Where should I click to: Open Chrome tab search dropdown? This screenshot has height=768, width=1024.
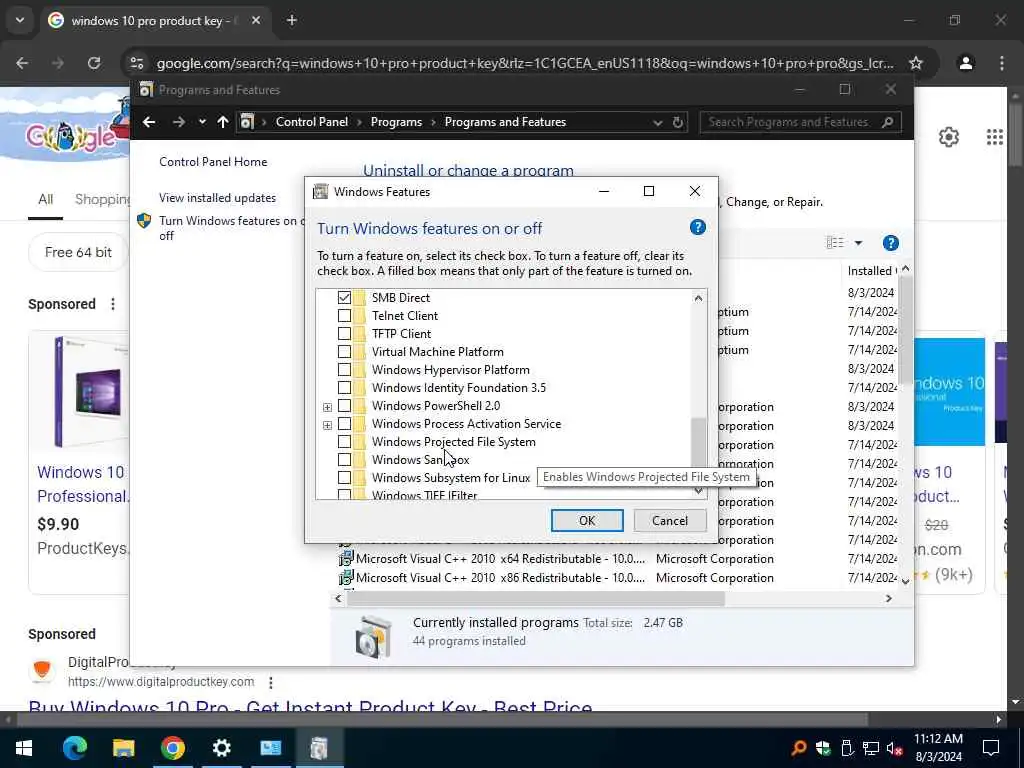click(20, 20)
